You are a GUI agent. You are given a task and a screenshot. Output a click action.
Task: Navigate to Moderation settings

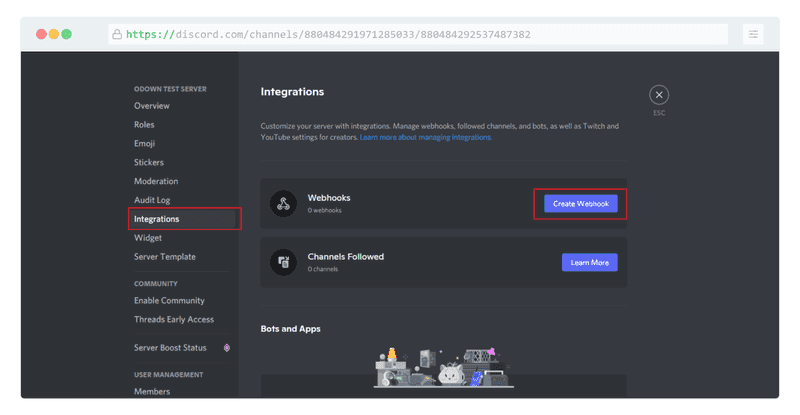coord(156,181)
